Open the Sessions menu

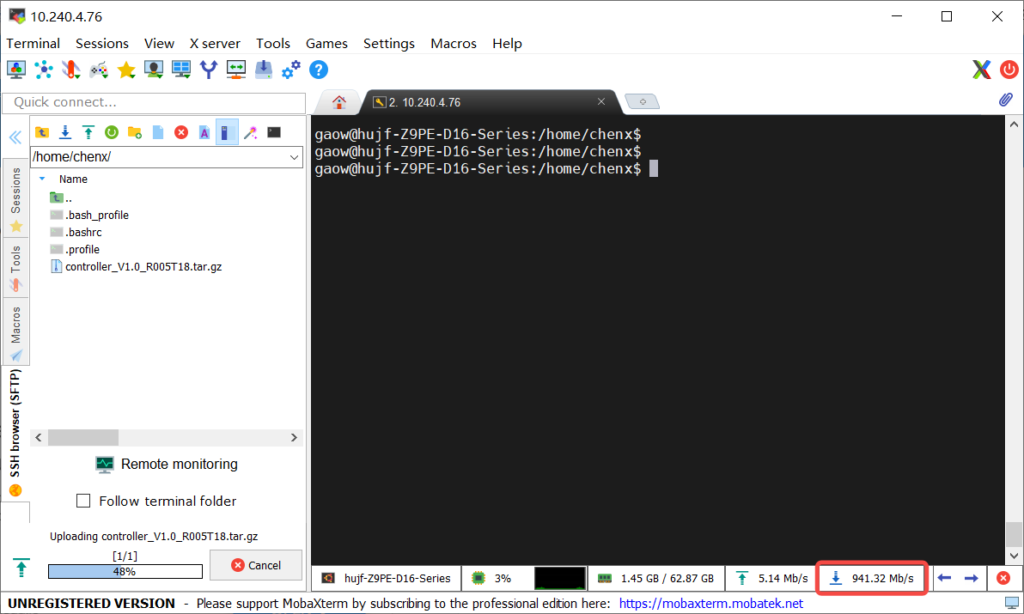coord(102,43)
